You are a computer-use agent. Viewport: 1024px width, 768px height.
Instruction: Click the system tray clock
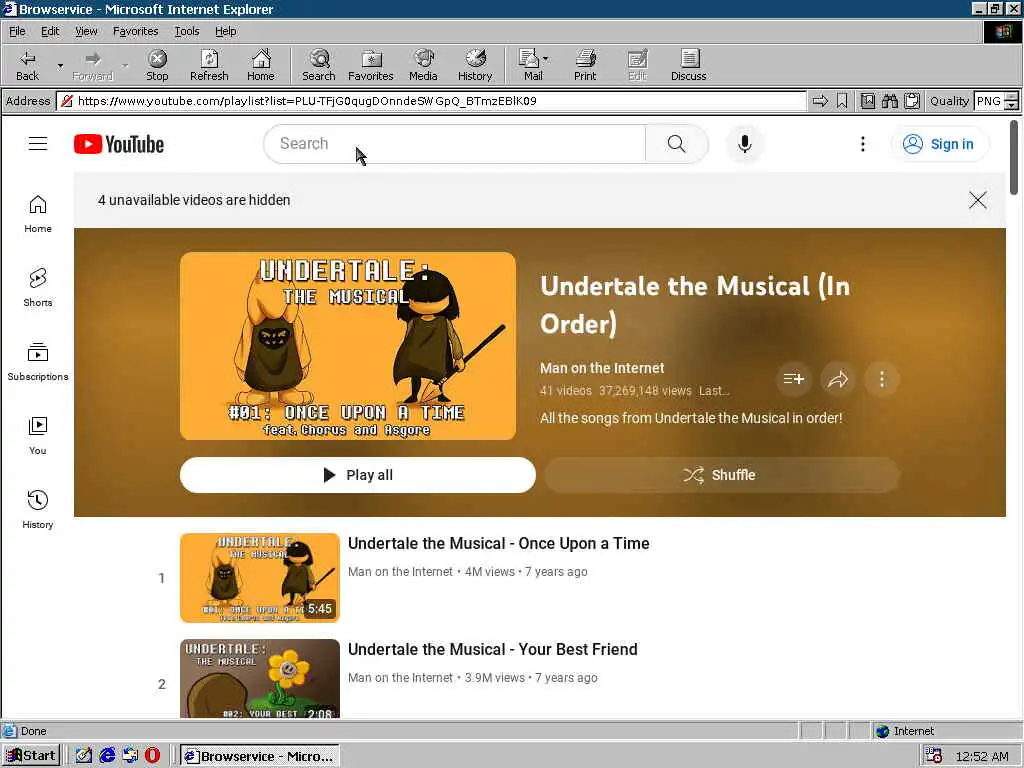982,756
